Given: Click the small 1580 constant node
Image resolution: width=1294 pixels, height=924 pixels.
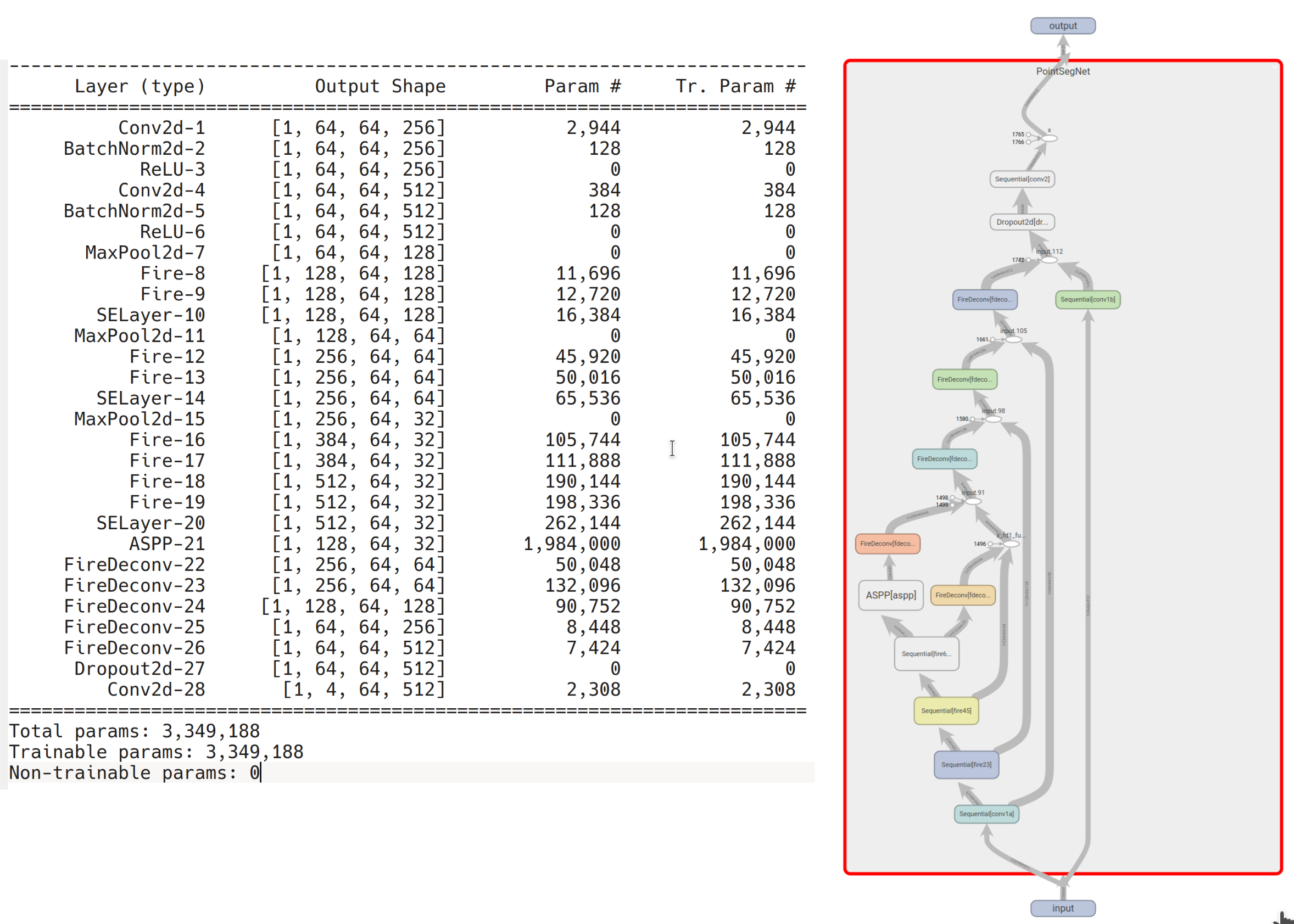Looking at the screenshot, I should point(973,419).
